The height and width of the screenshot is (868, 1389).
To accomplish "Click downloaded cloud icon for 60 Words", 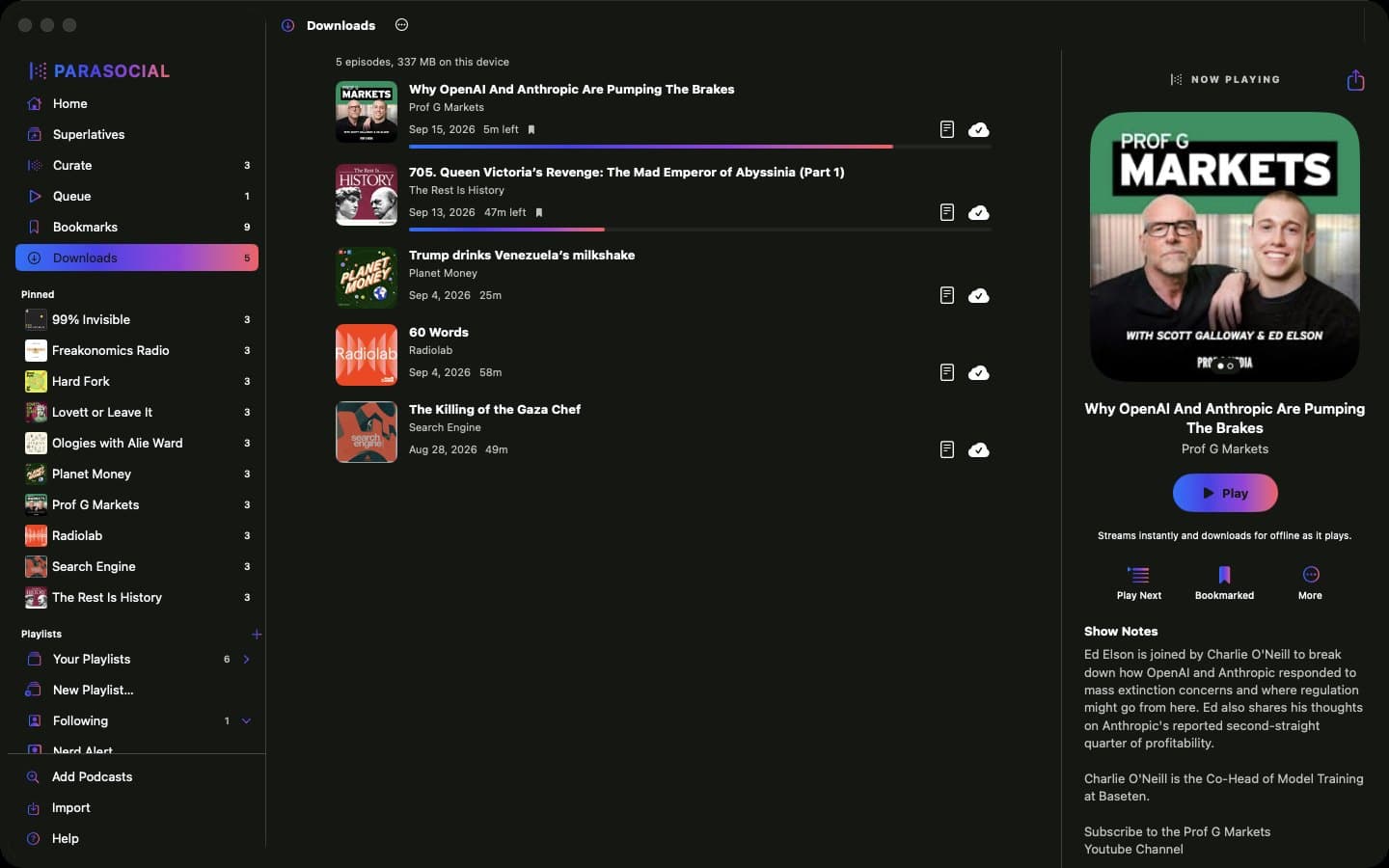I will tap(978, 372).
